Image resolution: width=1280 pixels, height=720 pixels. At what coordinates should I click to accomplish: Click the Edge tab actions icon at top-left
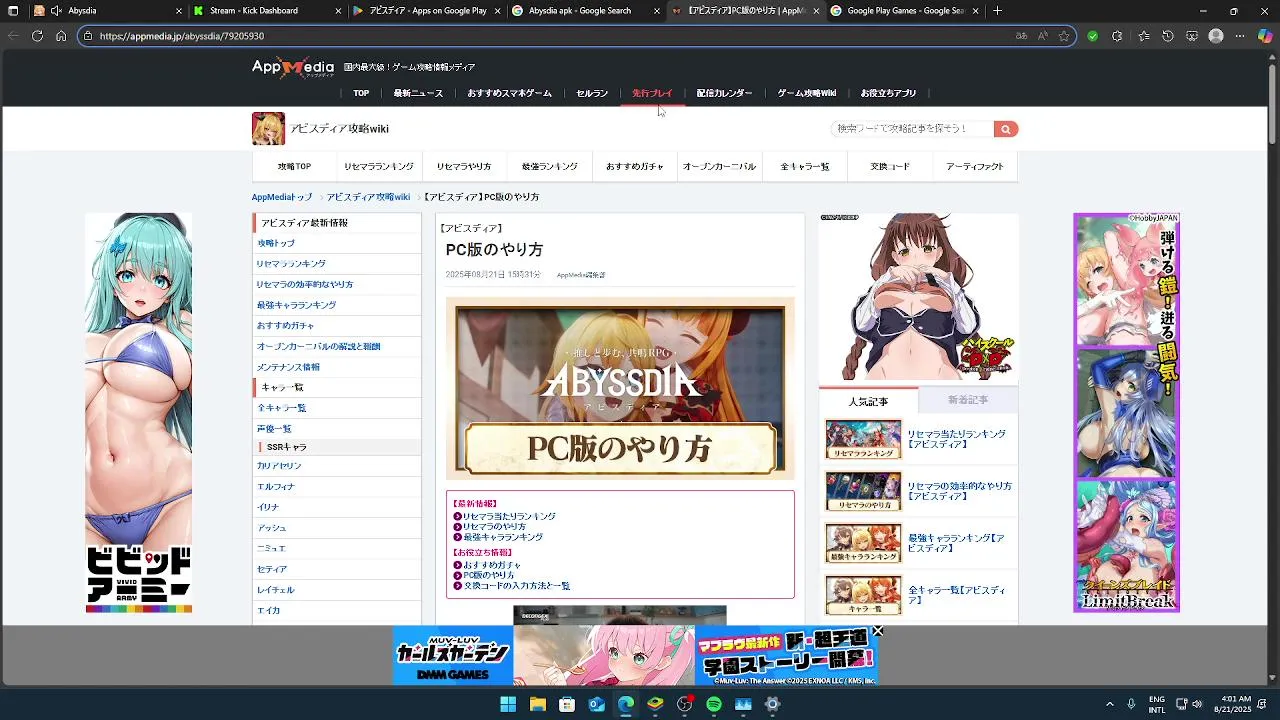[x=13, y=11]
